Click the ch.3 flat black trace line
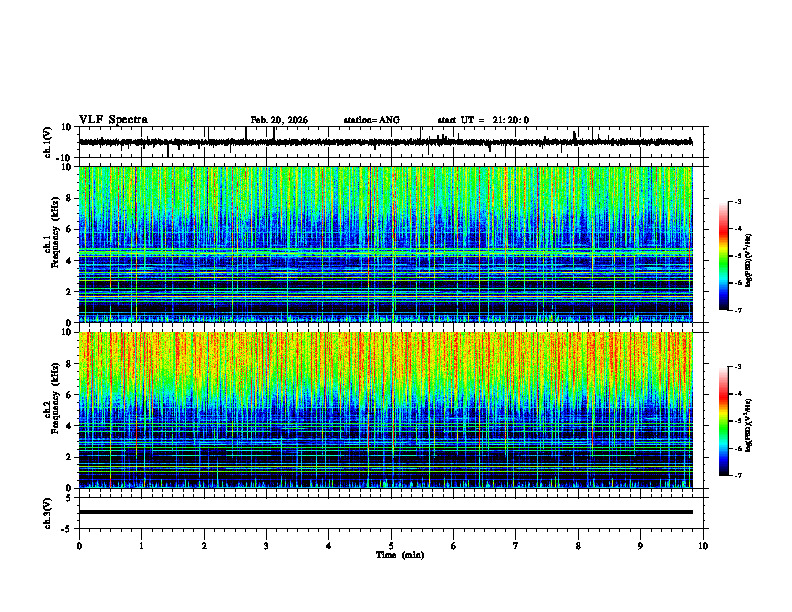This screenshot has height=612, width=792. 385,512
